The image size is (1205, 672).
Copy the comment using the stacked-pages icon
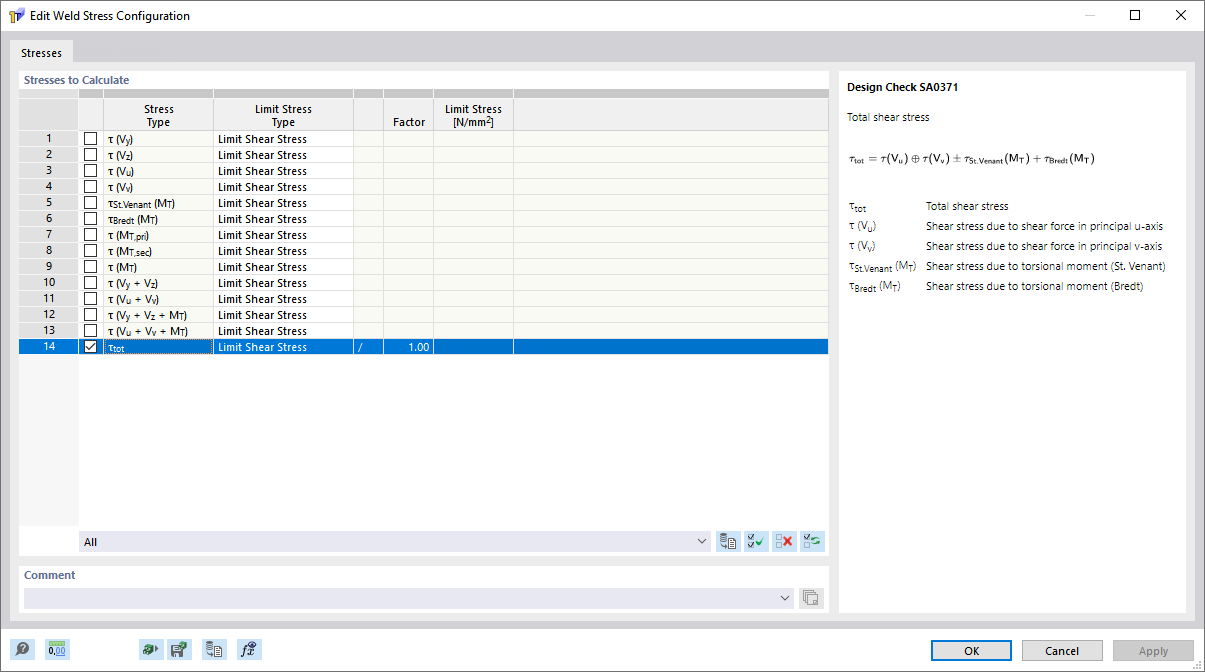tap(811, 597)
